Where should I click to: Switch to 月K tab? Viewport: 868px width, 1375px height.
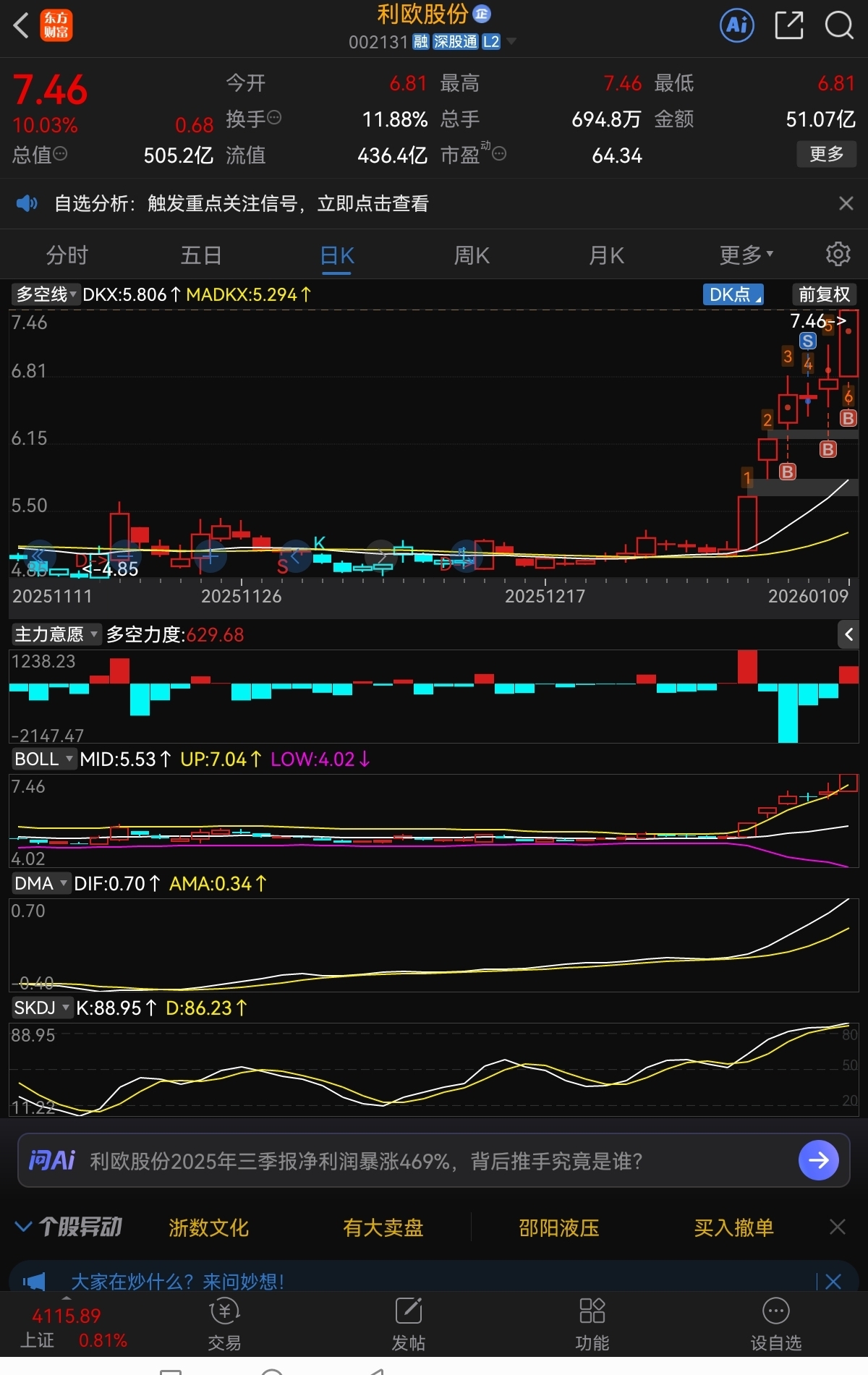click(x=606, y=255)
